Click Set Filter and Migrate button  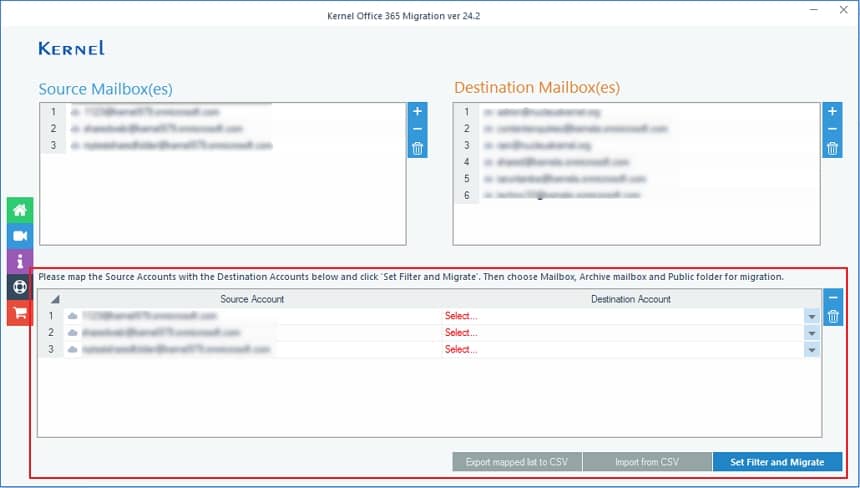pos(777,462)
